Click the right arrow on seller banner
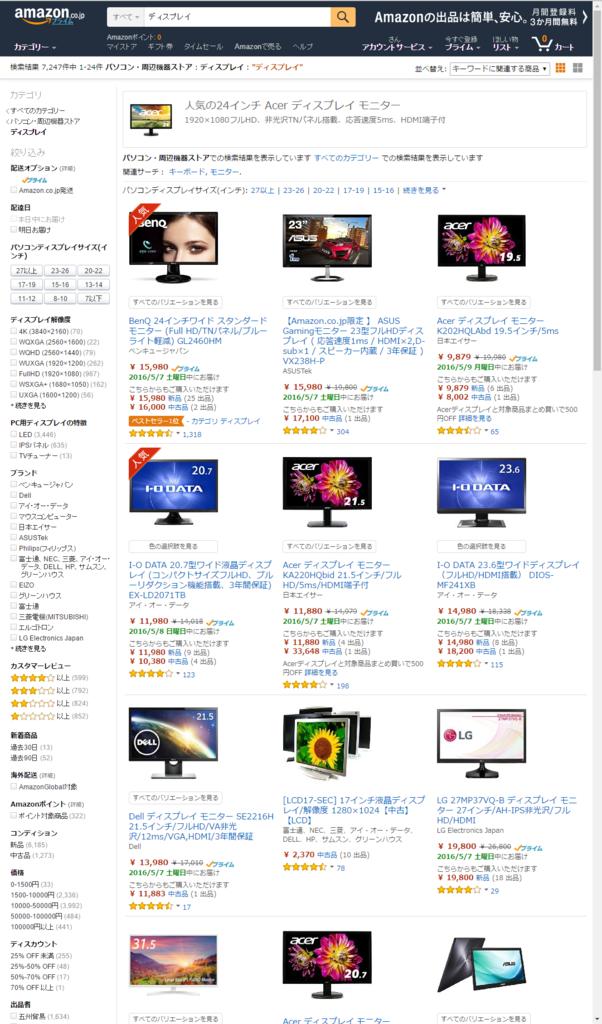 point(585,16)
